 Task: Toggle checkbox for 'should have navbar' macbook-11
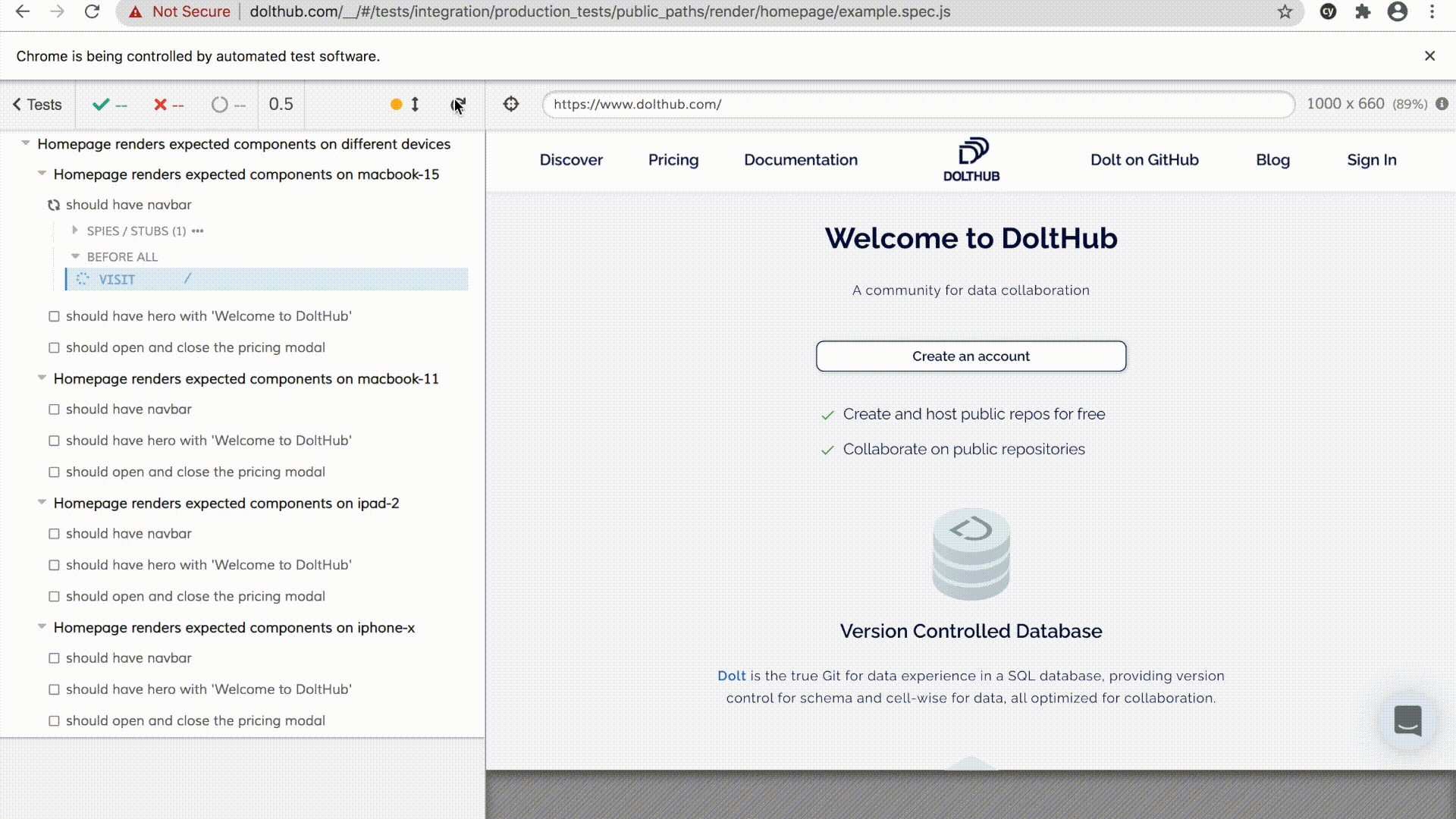coord(55,409)
